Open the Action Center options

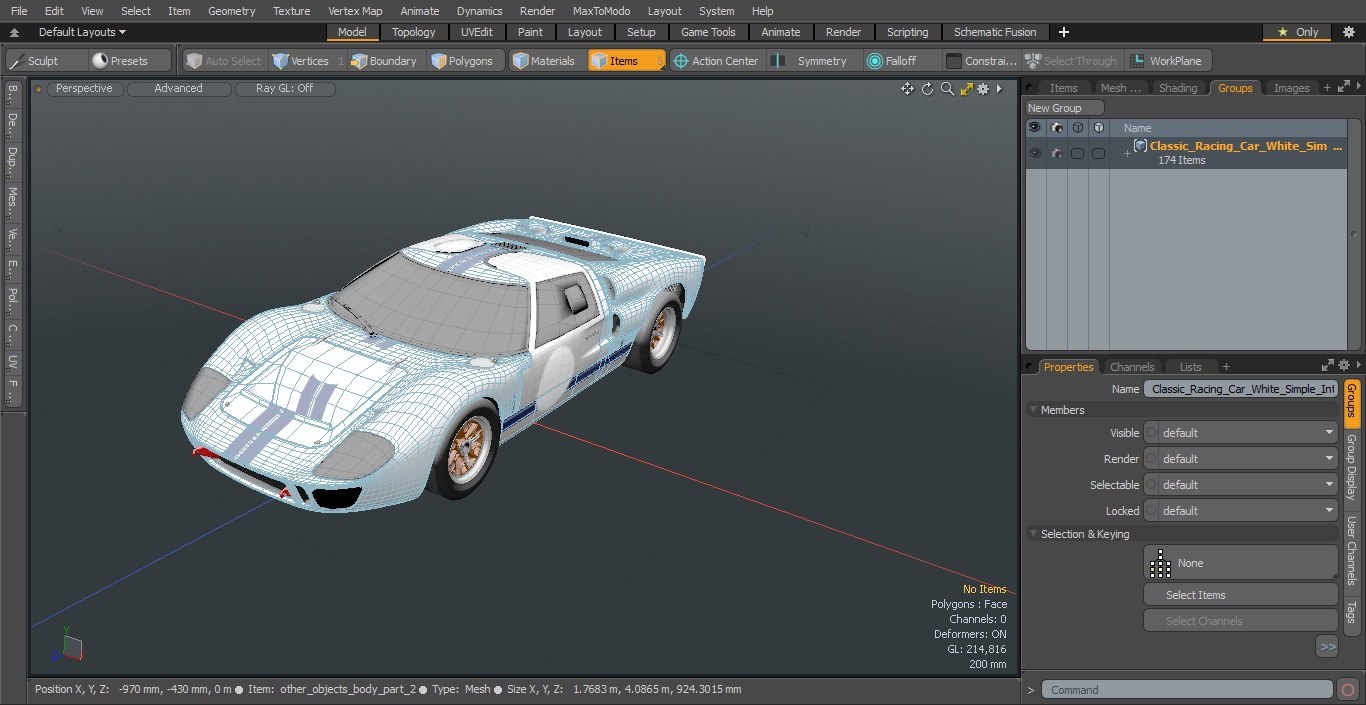(x=716, y=61)
